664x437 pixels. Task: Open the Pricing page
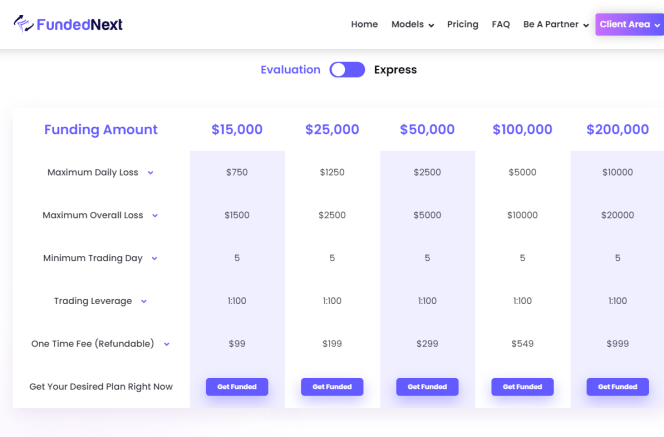pos(462,24)
